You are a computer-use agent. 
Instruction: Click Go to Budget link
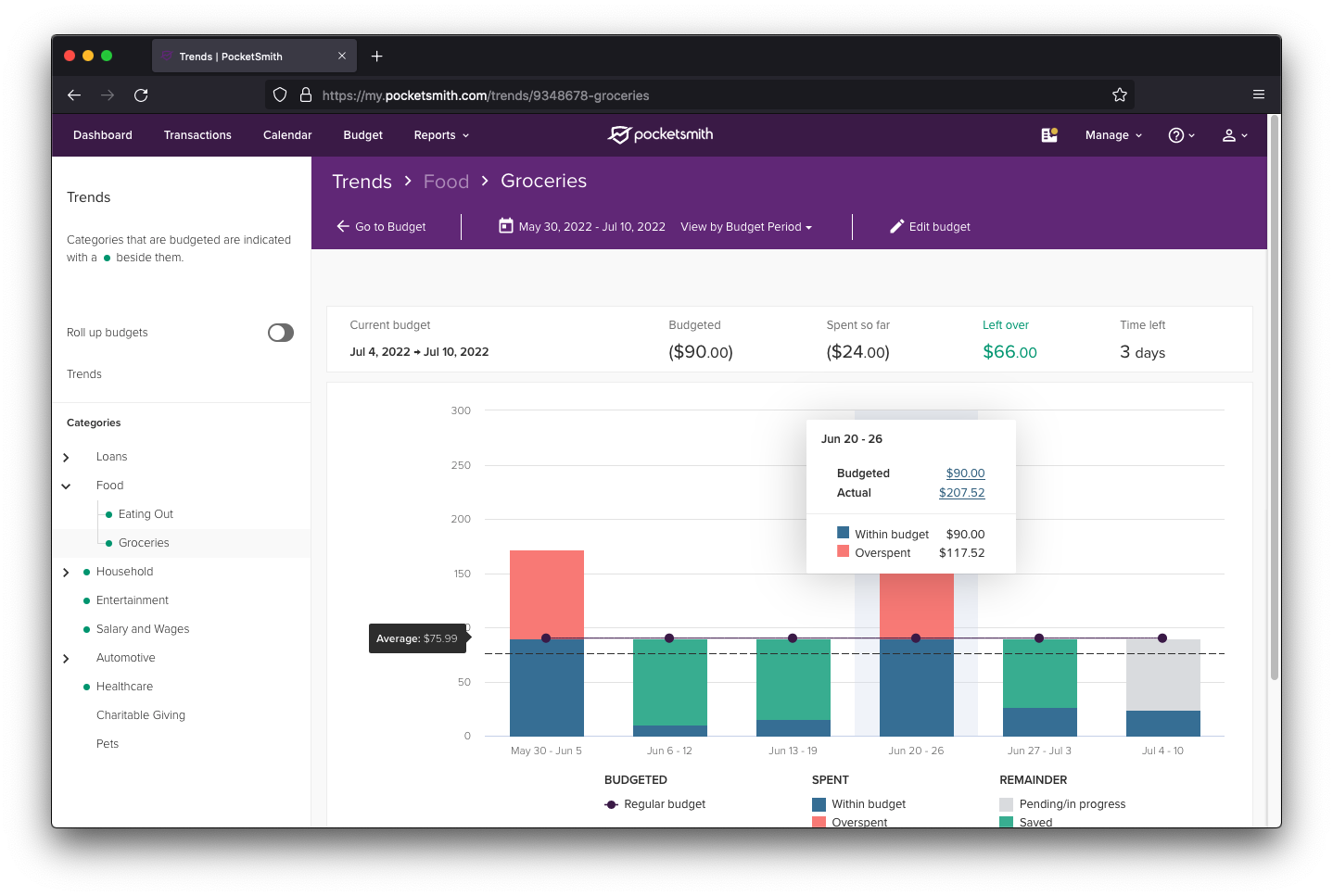(381, 227)
